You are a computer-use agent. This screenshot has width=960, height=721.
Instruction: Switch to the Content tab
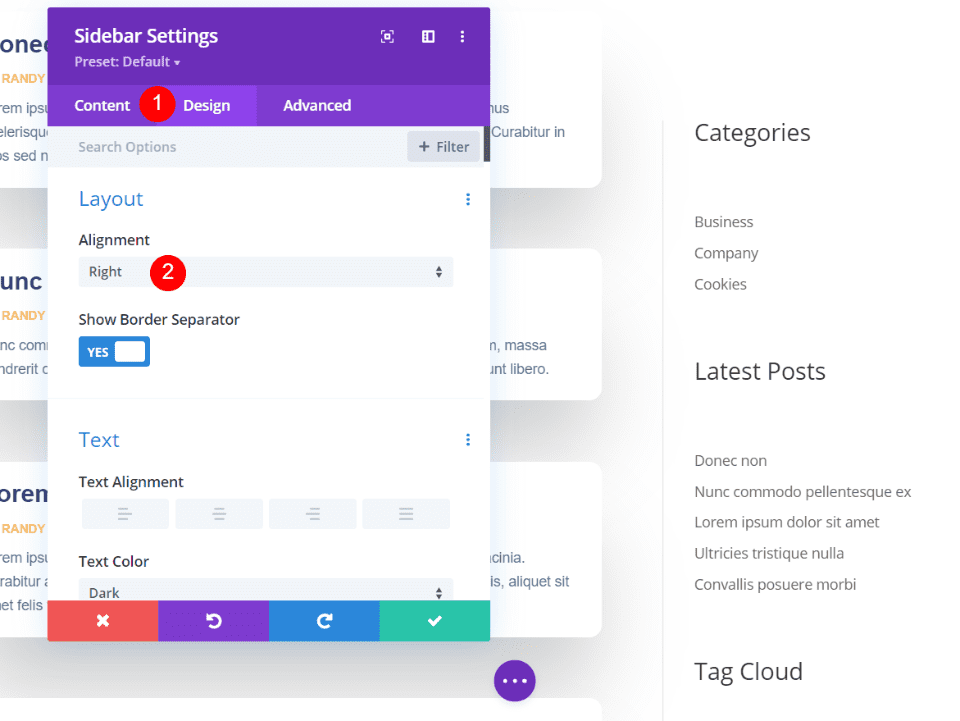click(101, 105)
